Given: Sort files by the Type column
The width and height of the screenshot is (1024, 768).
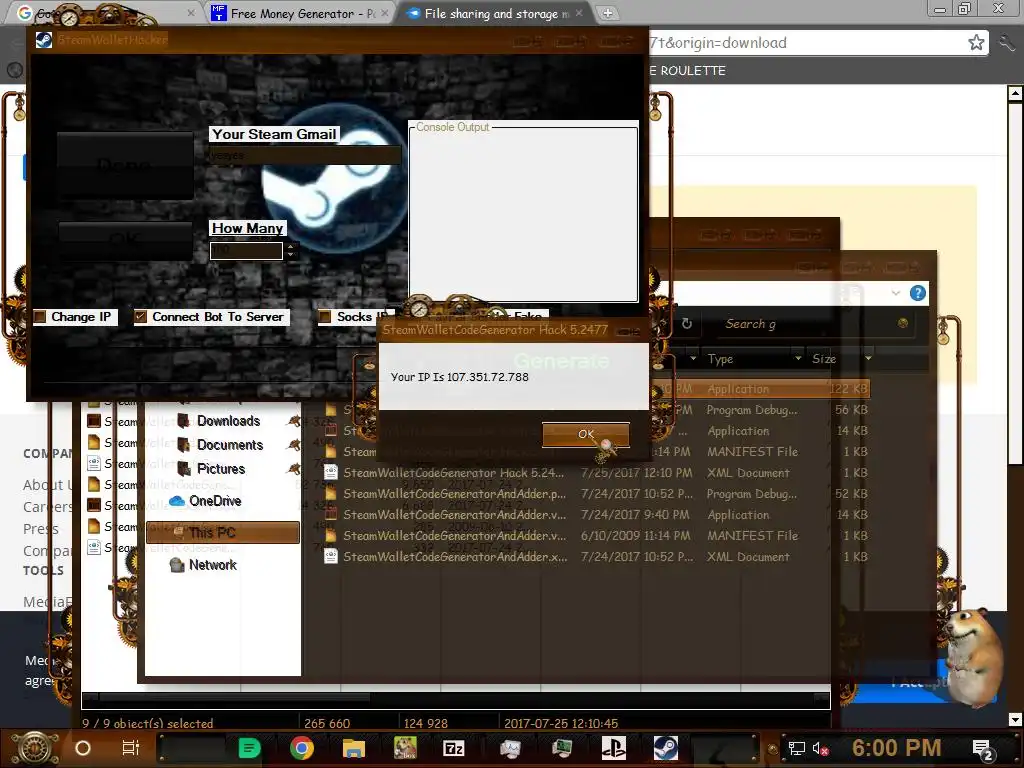Looking at the screenshot, I should 720,359.
